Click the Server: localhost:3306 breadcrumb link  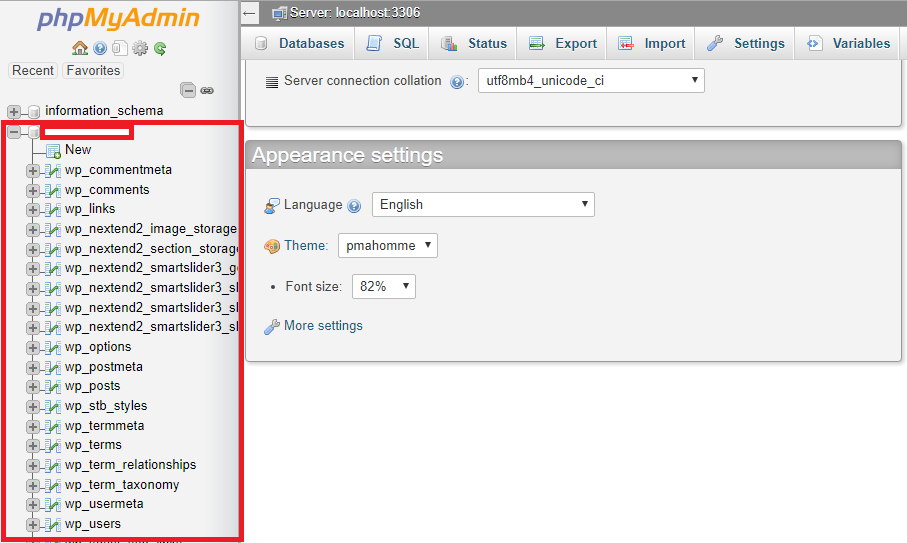(355, 13)
